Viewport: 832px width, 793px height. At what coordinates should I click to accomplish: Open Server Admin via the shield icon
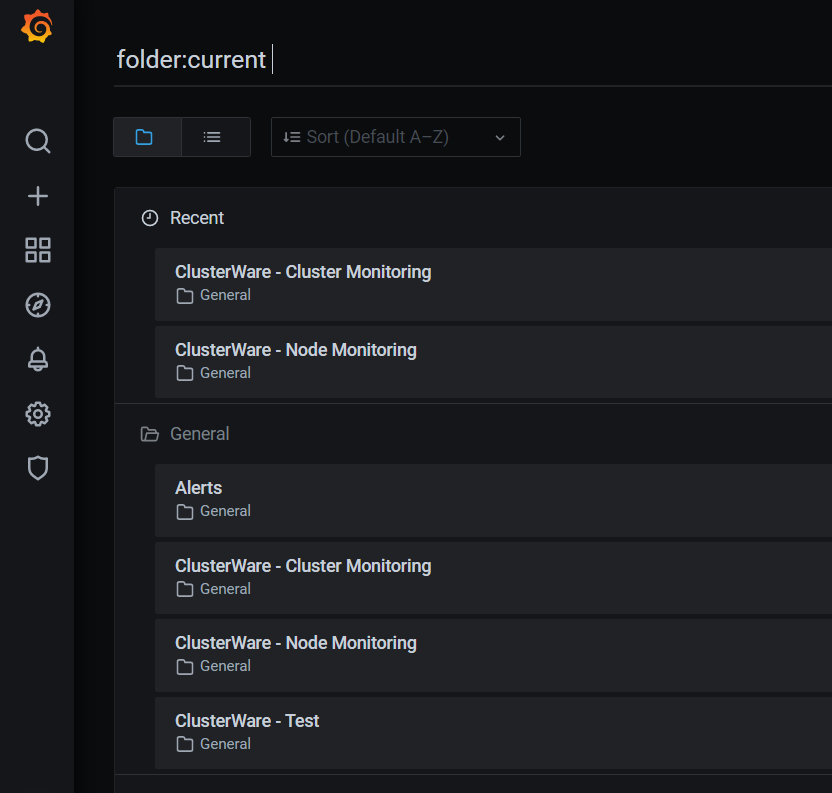[x=37, y=468]
